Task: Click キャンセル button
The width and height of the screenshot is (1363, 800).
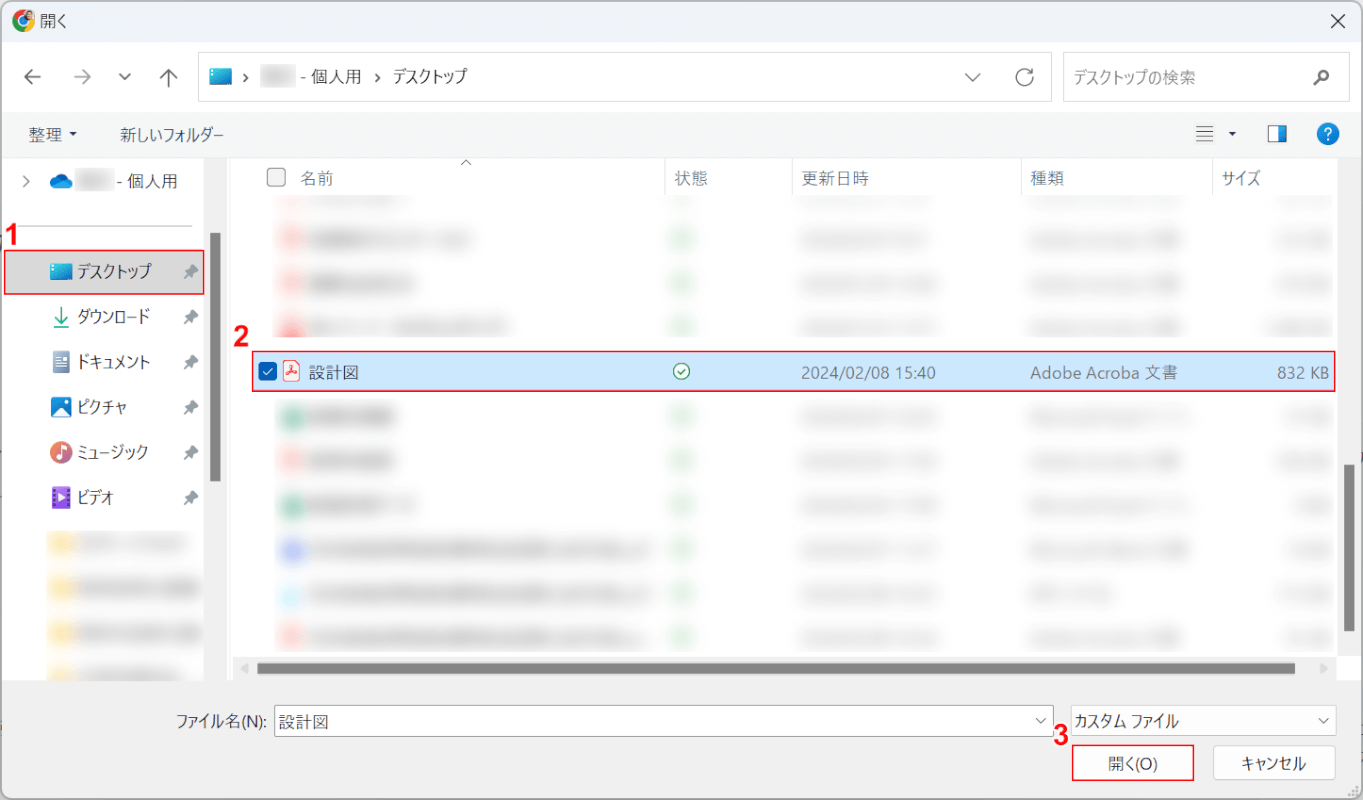Action: [1273, 763]
